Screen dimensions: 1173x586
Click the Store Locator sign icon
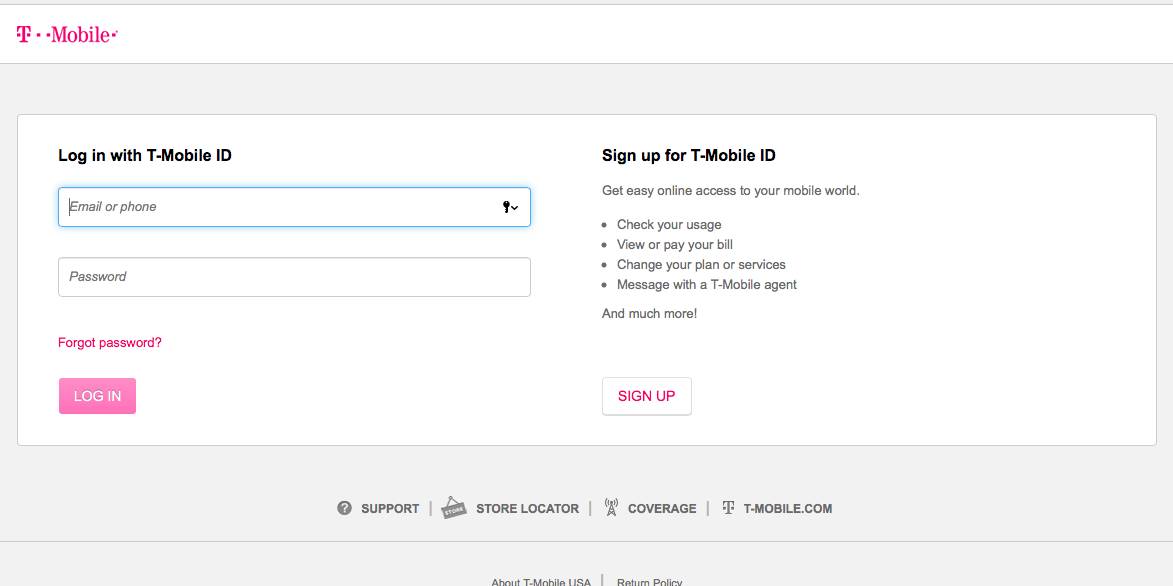[454, 507]
